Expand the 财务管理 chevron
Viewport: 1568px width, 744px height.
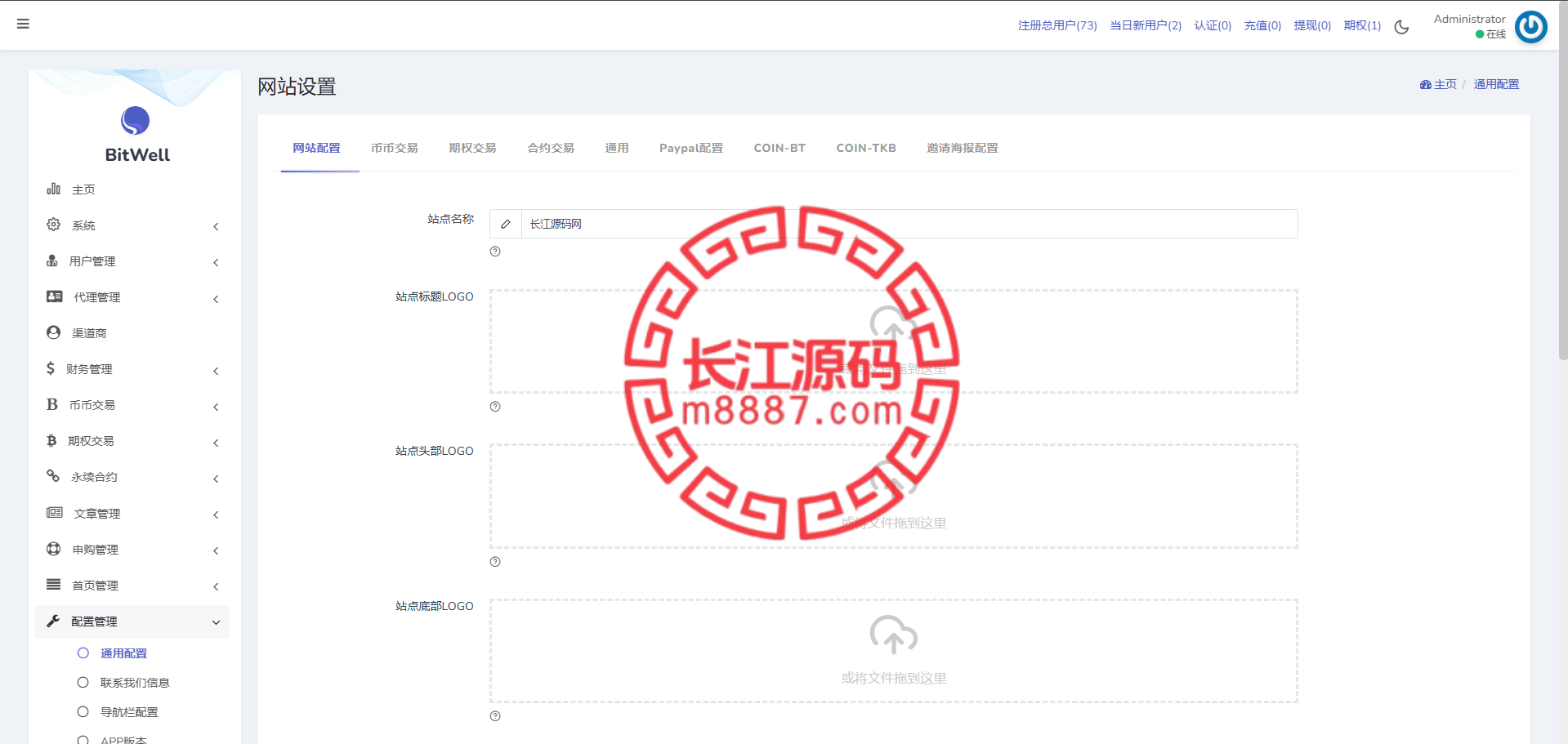point(216,371)
